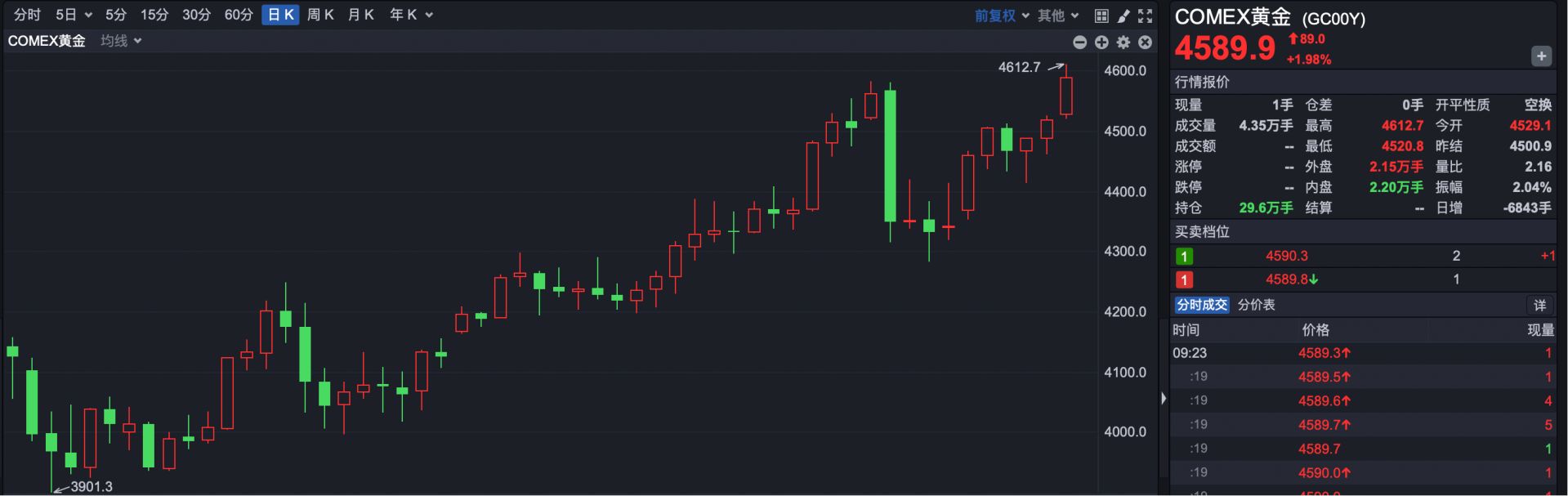Zoom out chart with minus icon
This screenshot has width=1568, height=496.
pyautogui.click(x=1079, y=42)
